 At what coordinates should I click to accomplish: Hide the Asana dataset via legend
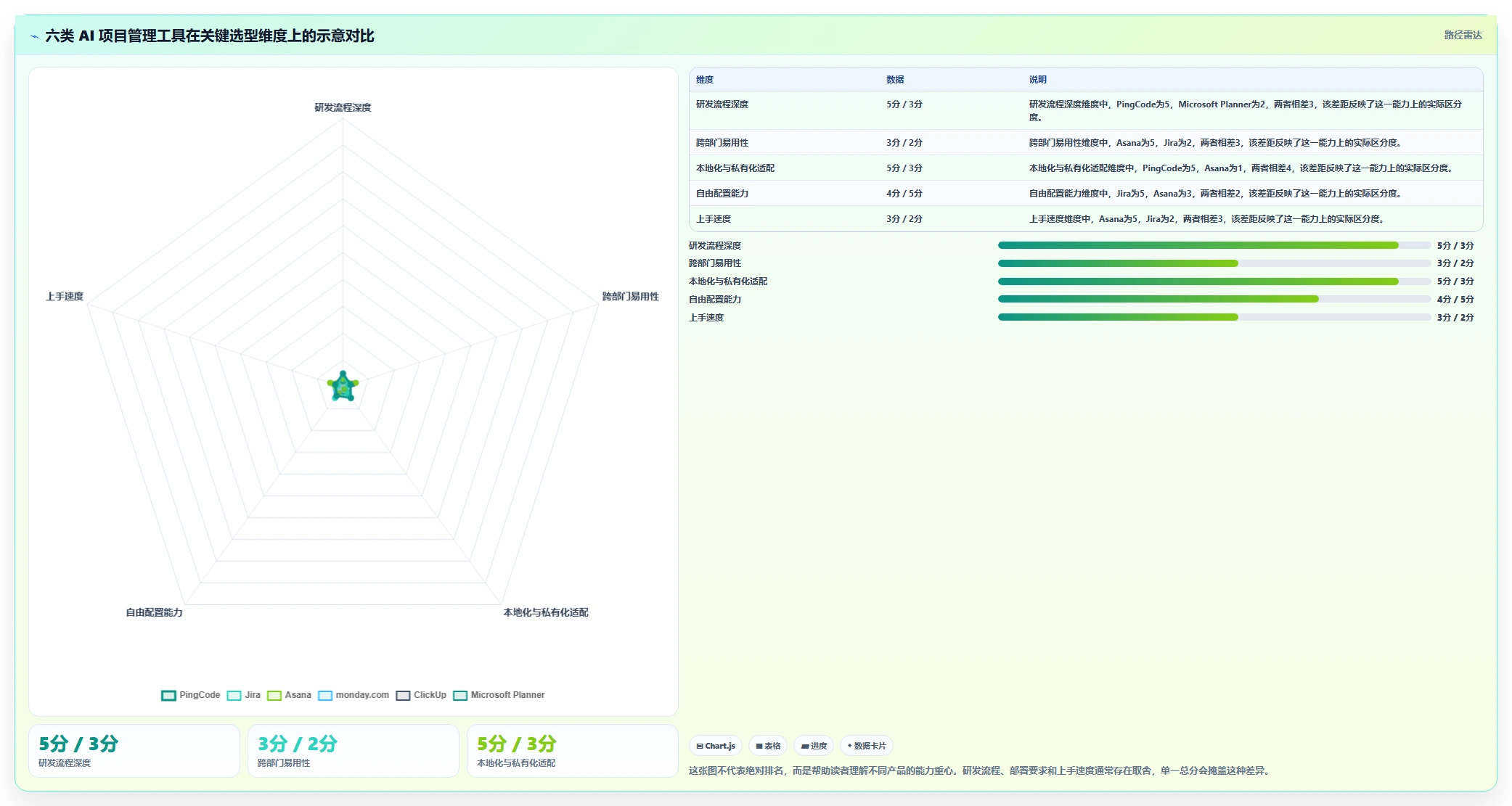[x=289, y=695]
